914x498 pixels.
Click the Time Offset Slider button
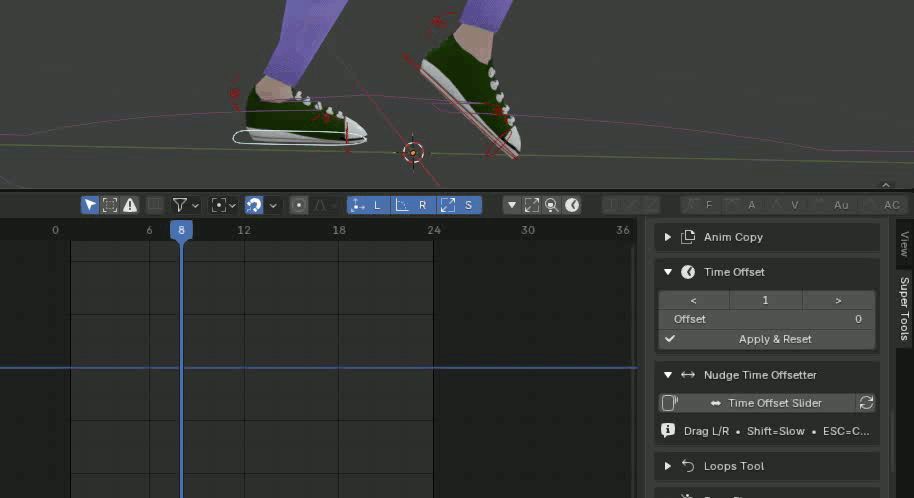click(767, 403)
